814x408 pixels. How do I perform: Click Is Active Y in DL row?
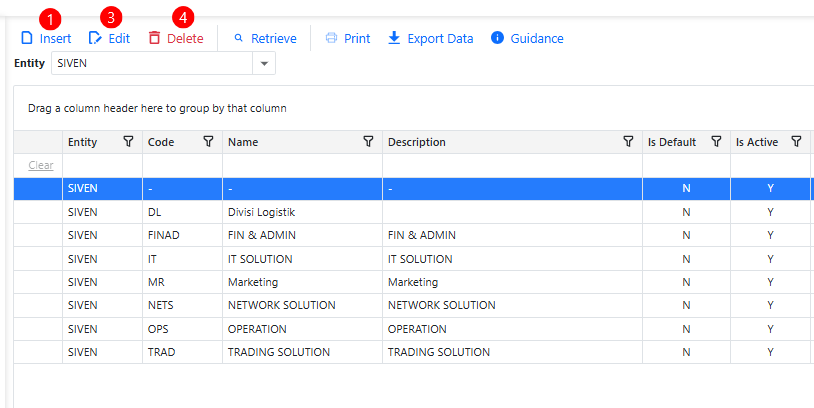click(771, 212)
